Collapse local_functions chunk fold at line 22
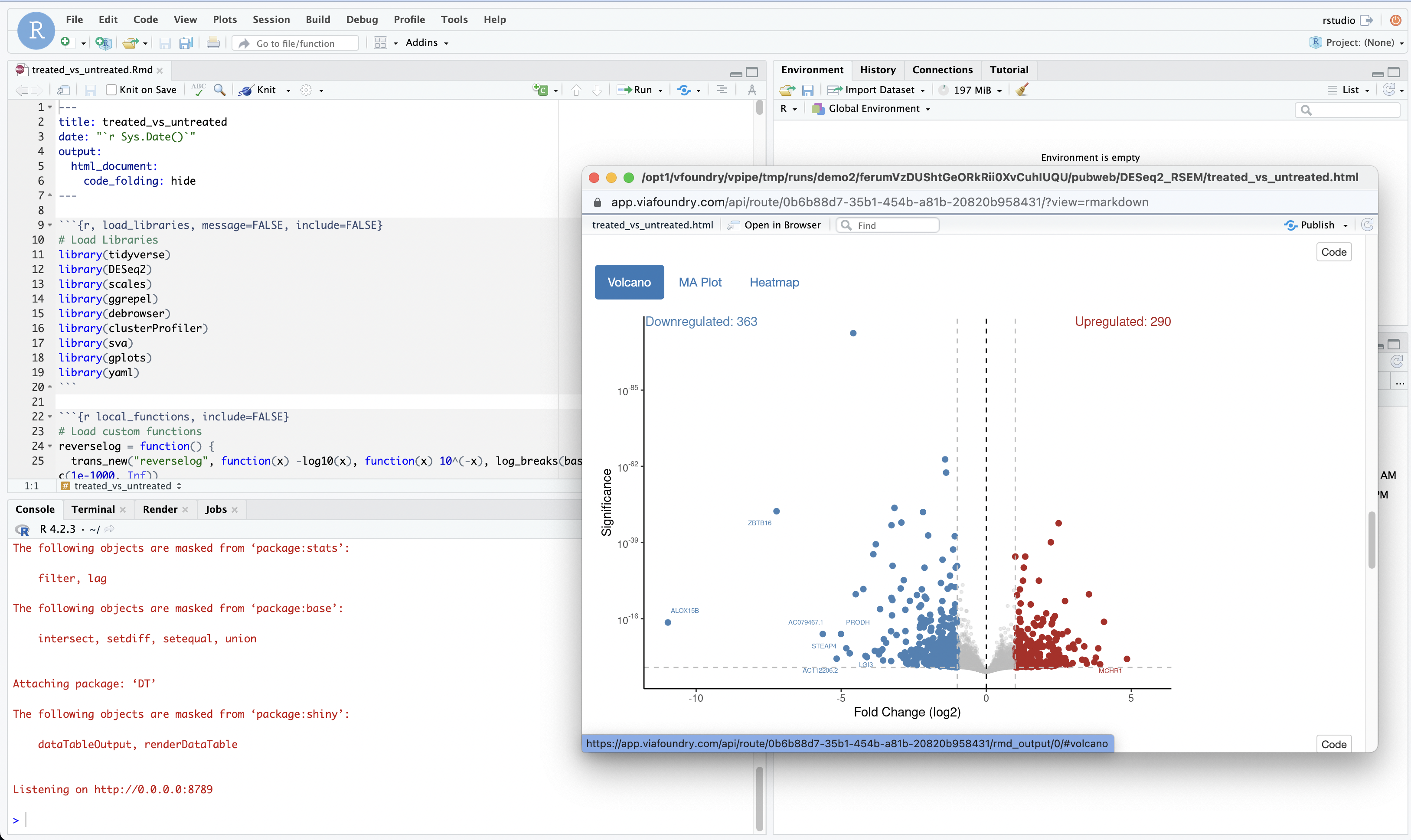 (50, 417)
